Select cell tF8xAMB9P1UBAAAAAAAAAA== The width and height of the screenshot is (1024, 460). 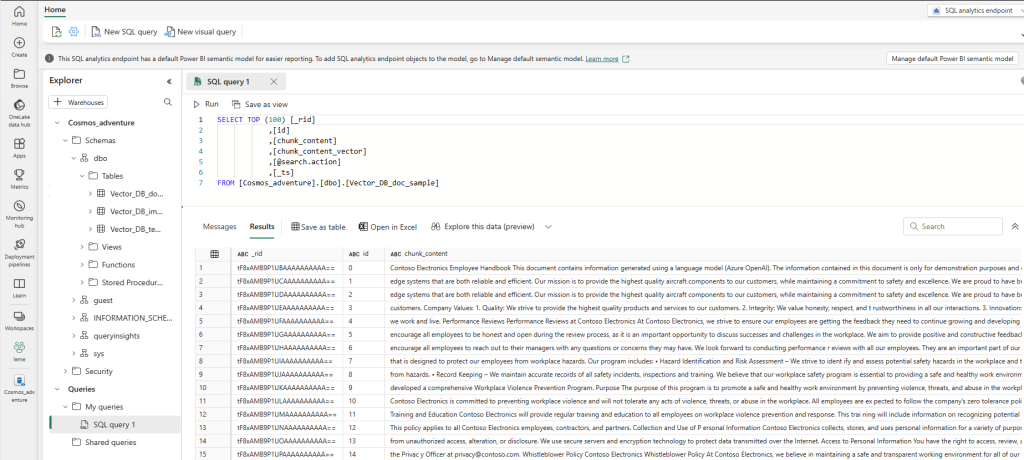tap(285, 267)
